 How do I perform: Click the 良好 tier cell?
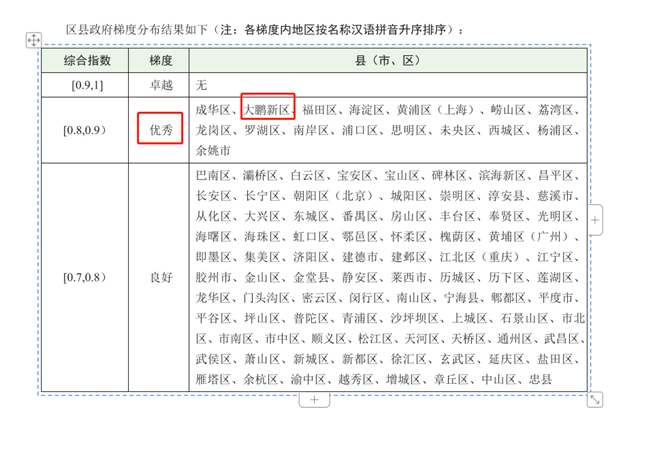coord(159,277)
